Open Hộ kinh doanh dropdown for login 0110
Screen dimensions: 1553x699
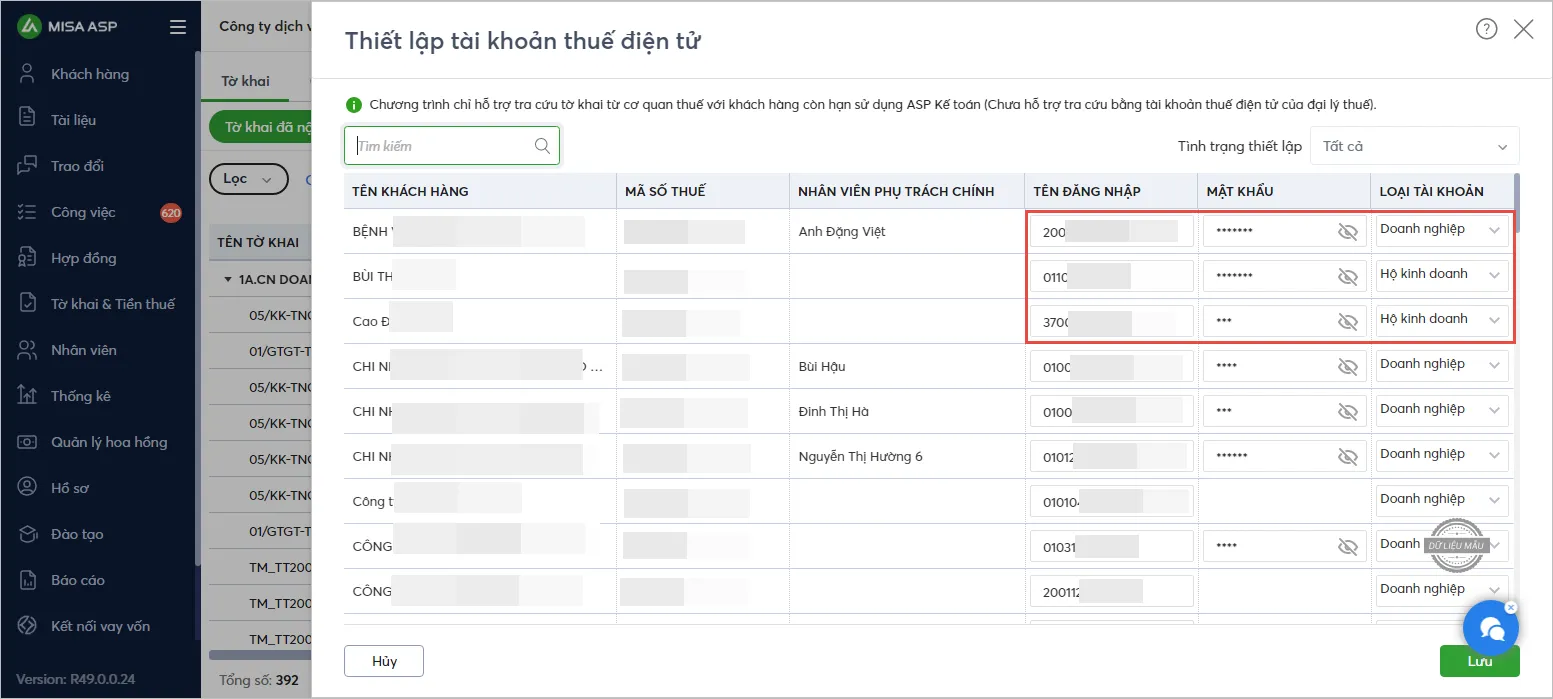[x=1442, y=274]
